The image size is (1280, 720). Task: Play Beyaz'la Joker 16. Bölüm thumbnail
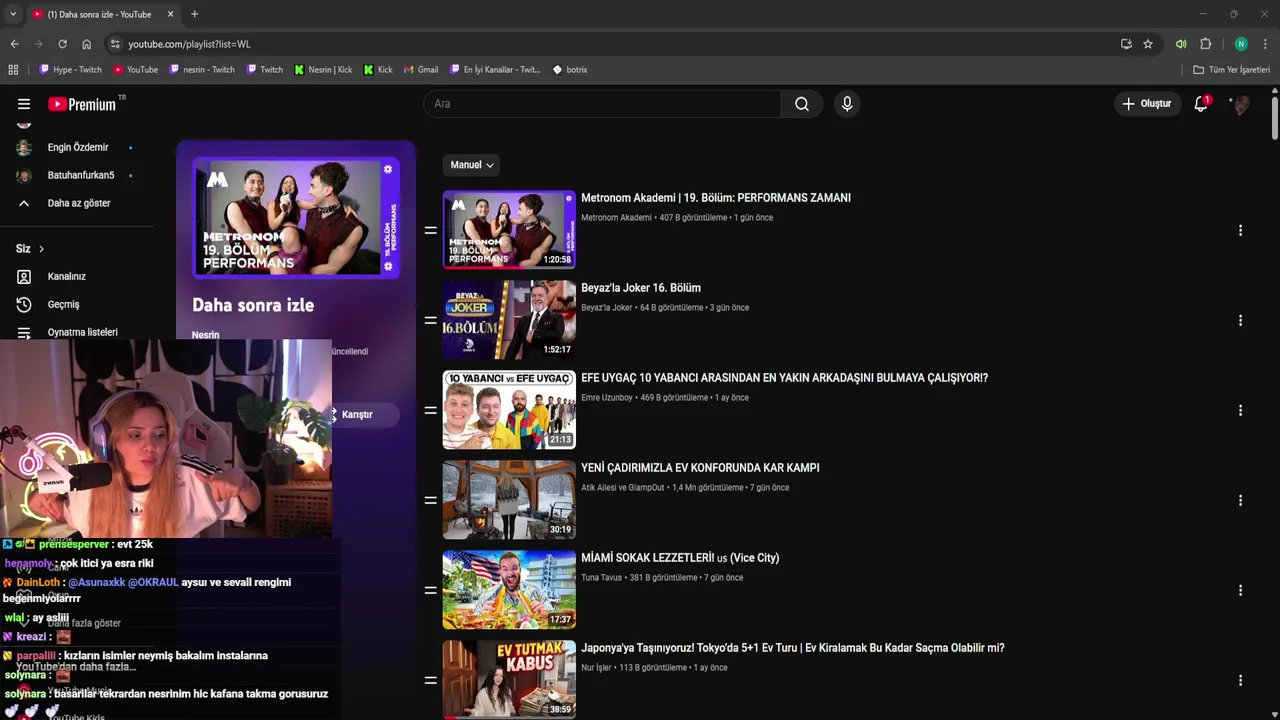(509, 320)
